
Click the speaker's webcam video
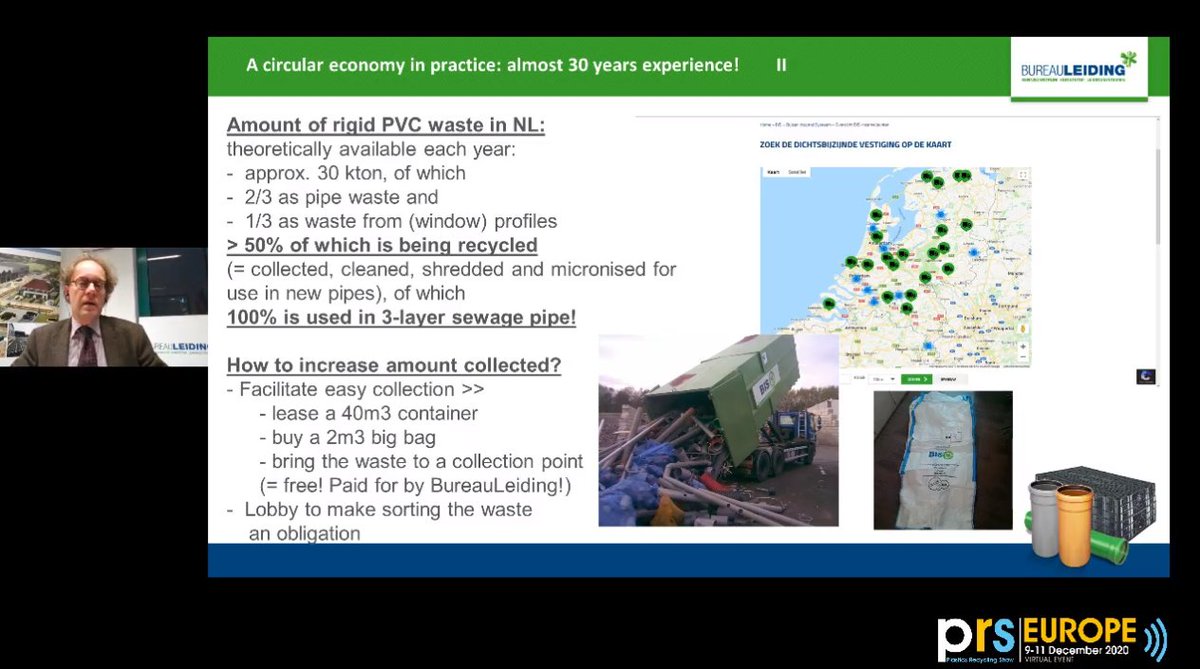click(x=104, y=307)
